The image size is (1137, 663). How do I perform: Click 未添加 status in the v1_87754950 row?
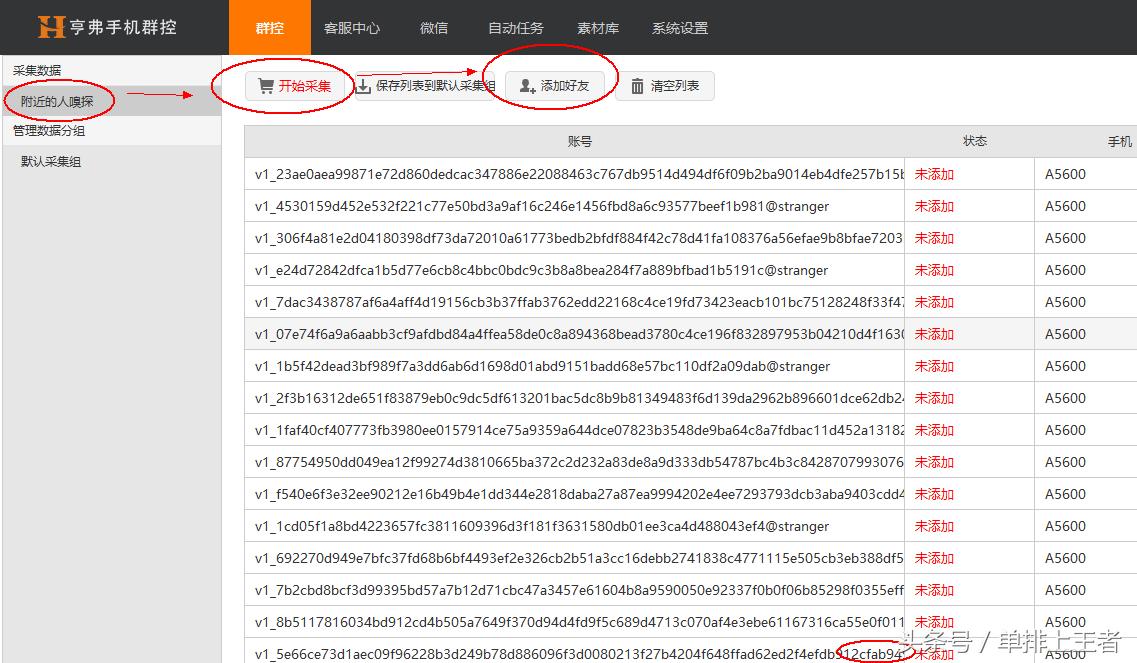(934, 461)
